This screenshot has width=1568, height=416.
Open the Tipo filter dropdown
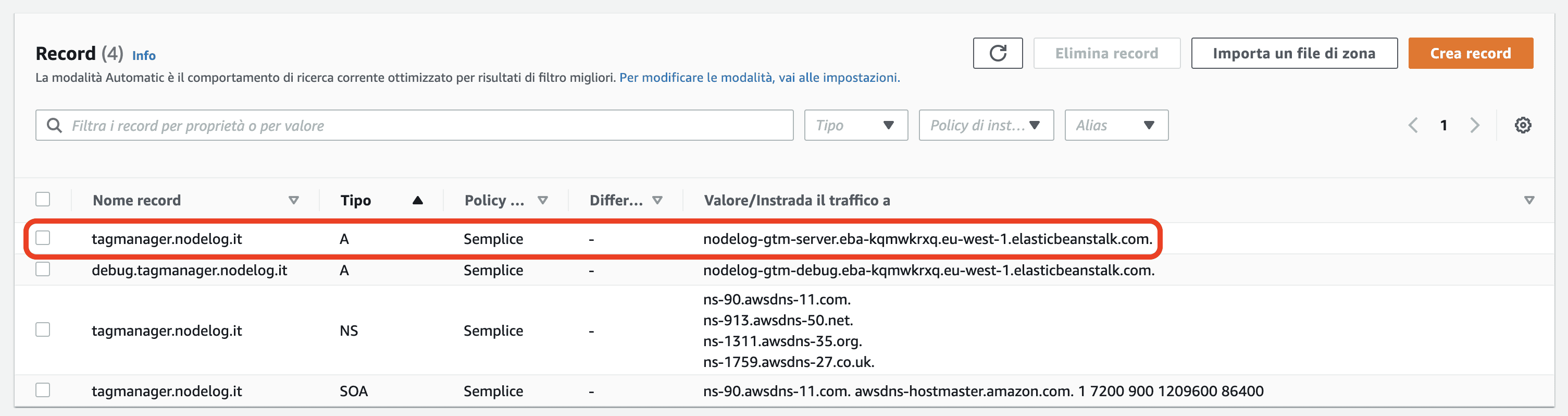[x=855, y=125]
